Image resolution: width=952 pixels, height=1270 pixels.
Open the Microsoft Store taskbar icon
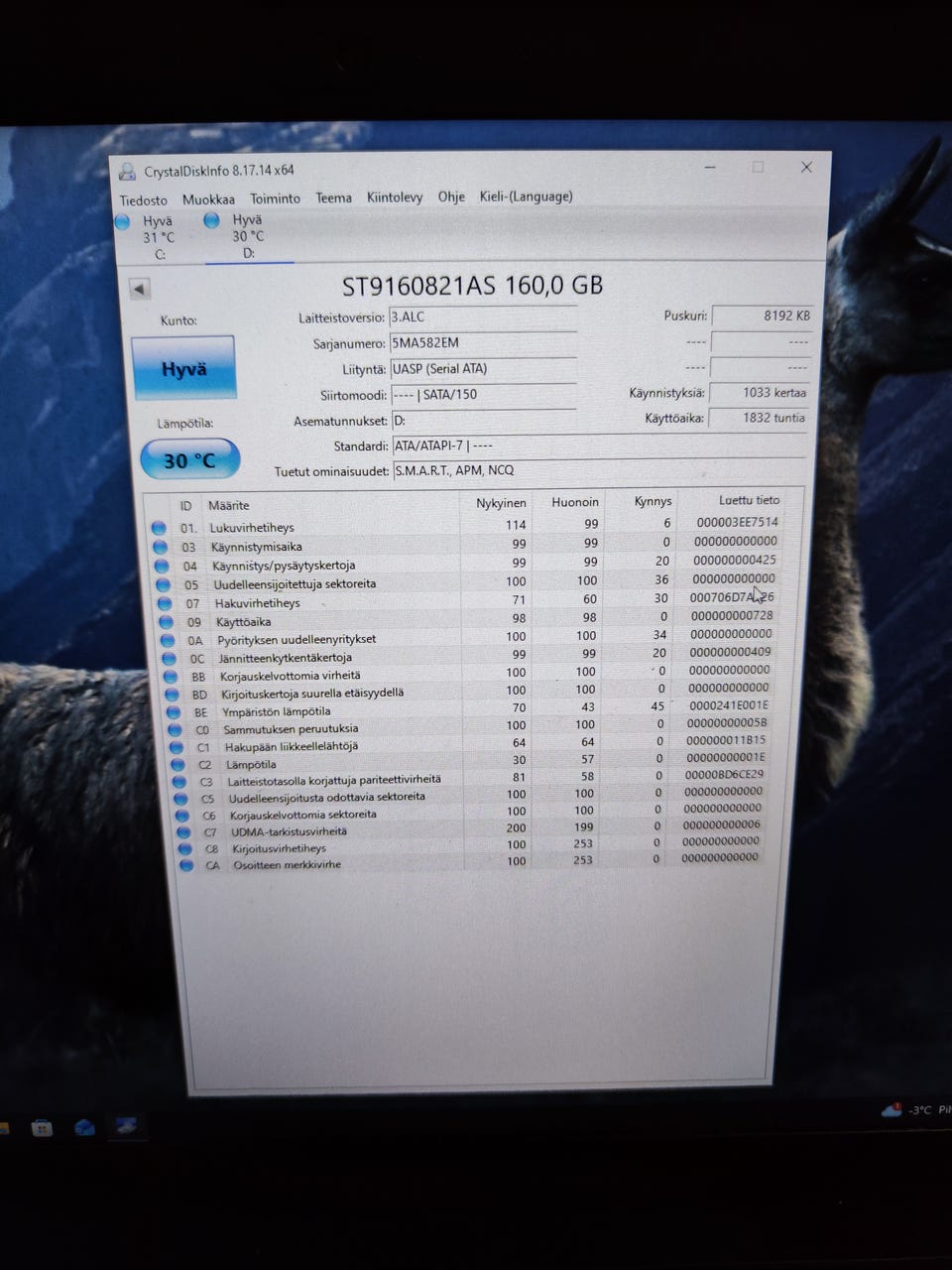tap(42, 1128)
